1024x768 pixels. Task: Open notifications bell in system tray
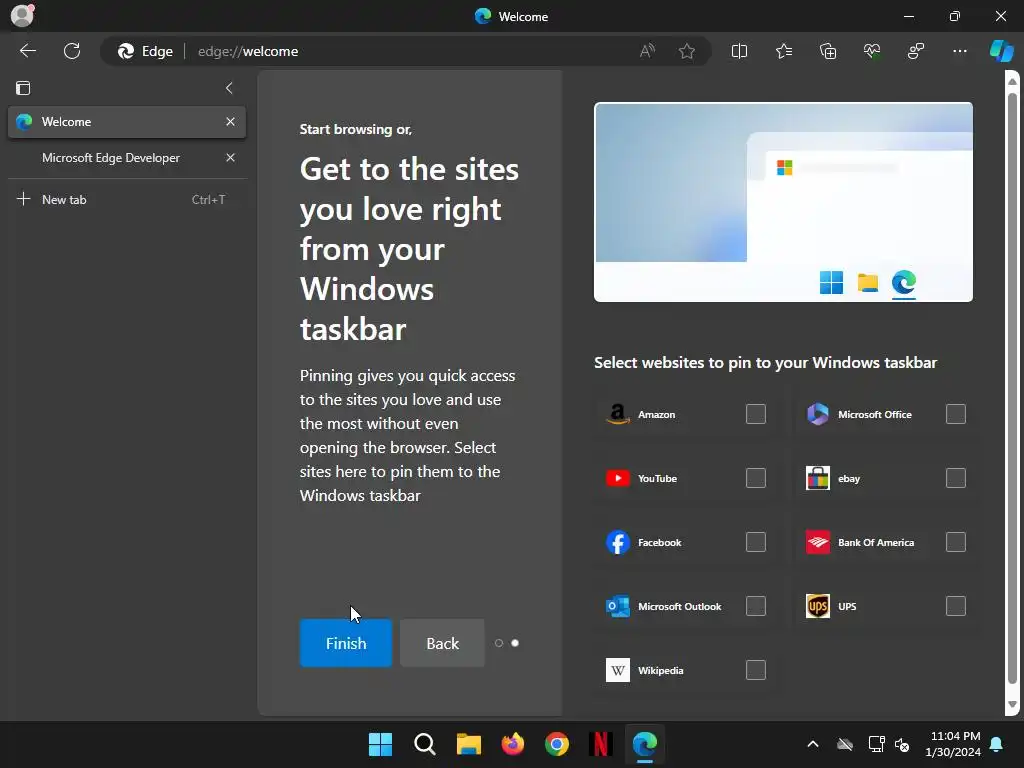pyautogui.click(x=997, y=744)
